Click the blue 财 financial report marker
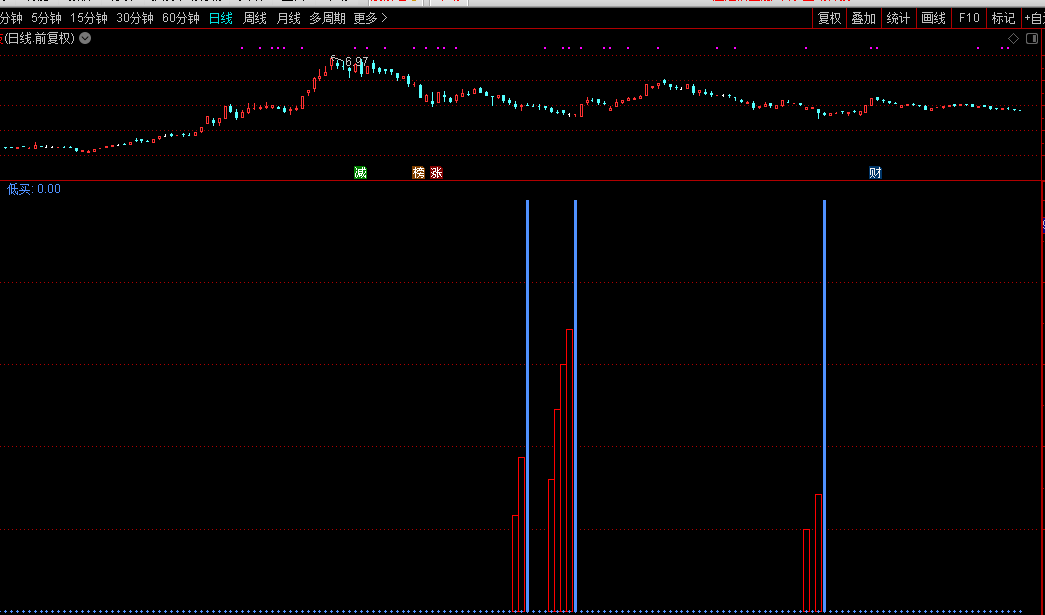 875,173
